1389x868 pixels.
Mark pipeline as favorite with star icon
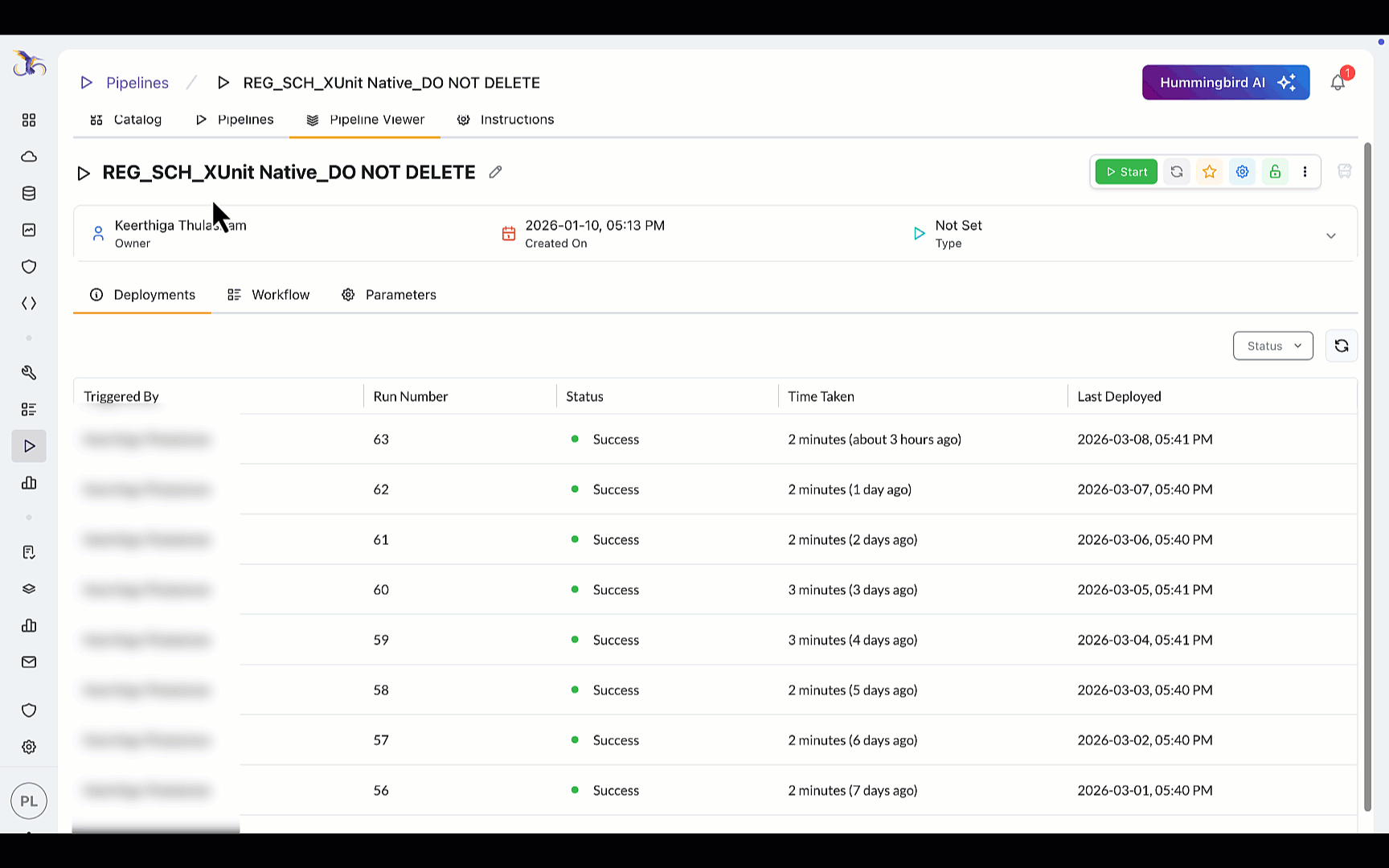tap(1209, 172)
